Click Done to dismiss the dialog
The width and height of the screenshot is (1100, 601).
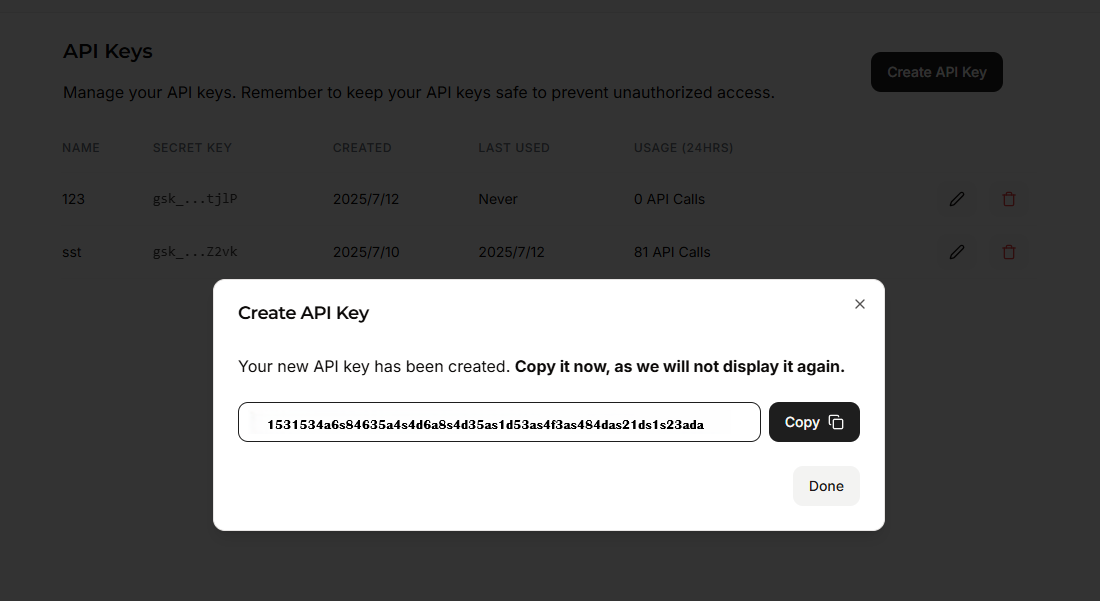point(826,486)
